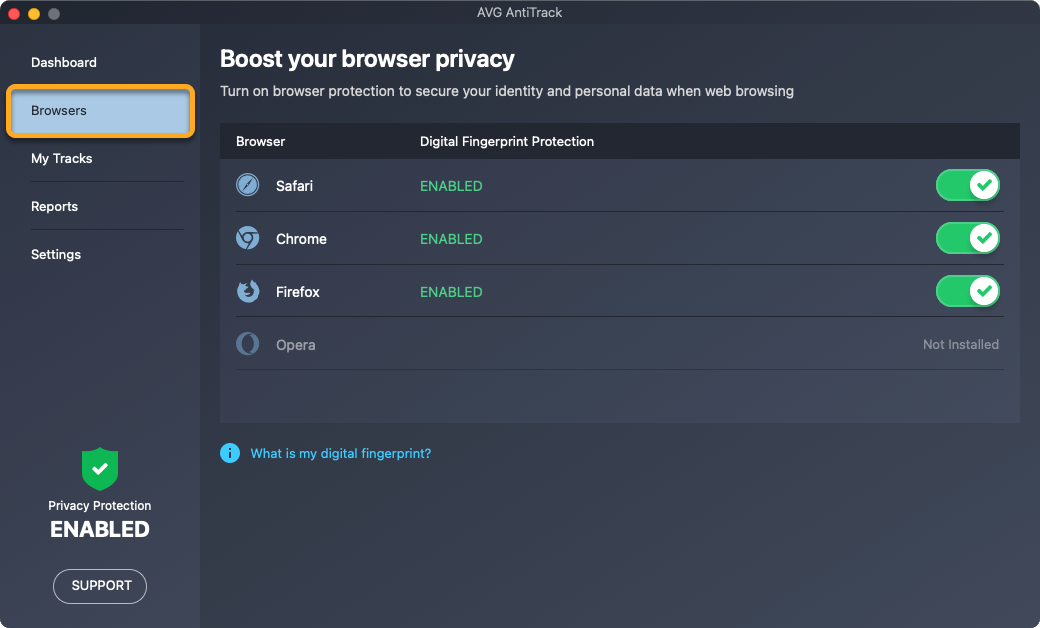Switch off Firefox protection toggle

[967, 291]
